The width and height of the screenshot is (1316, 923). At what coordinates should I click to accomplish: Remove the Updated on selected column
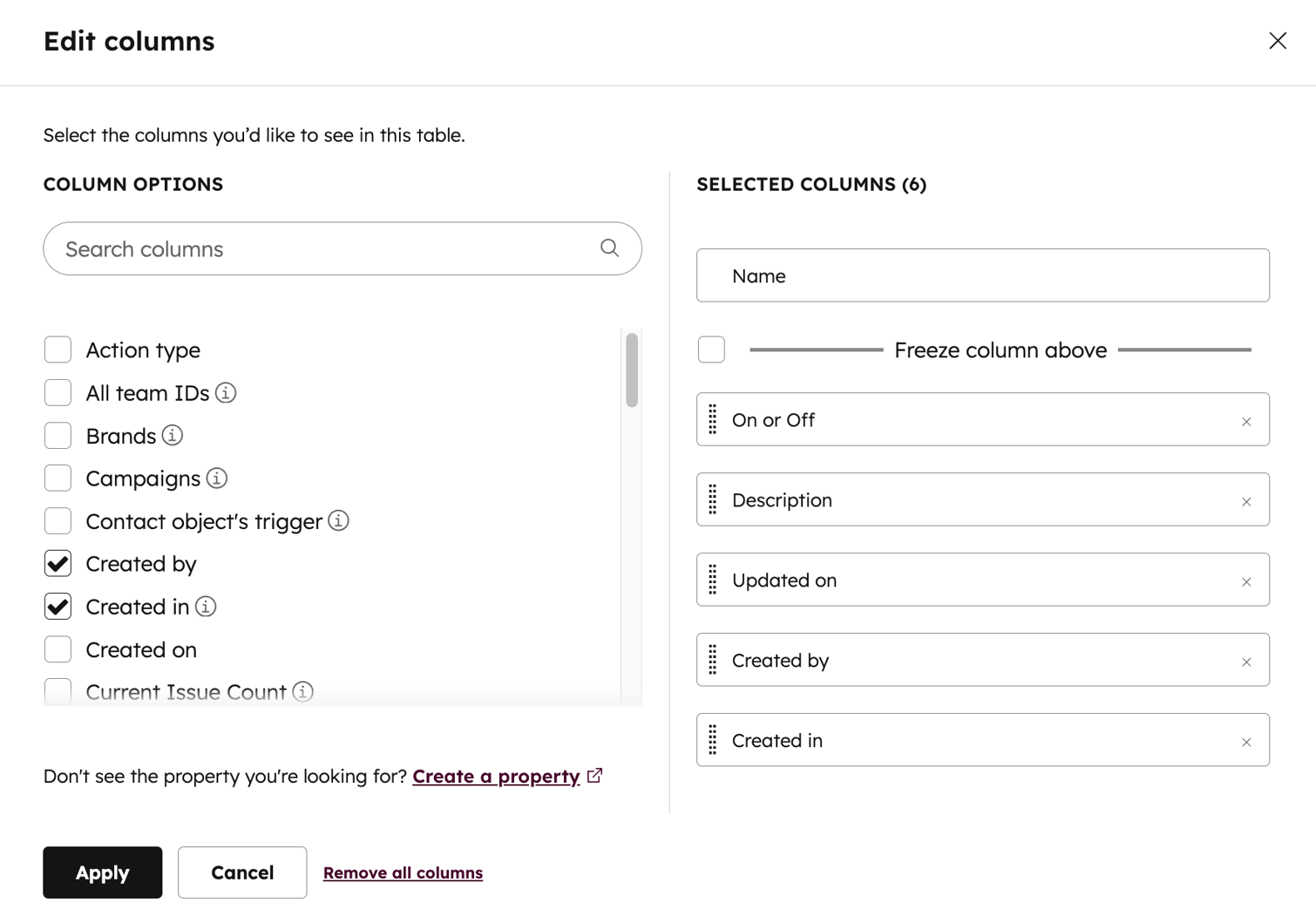click(x=1246, y=580)
